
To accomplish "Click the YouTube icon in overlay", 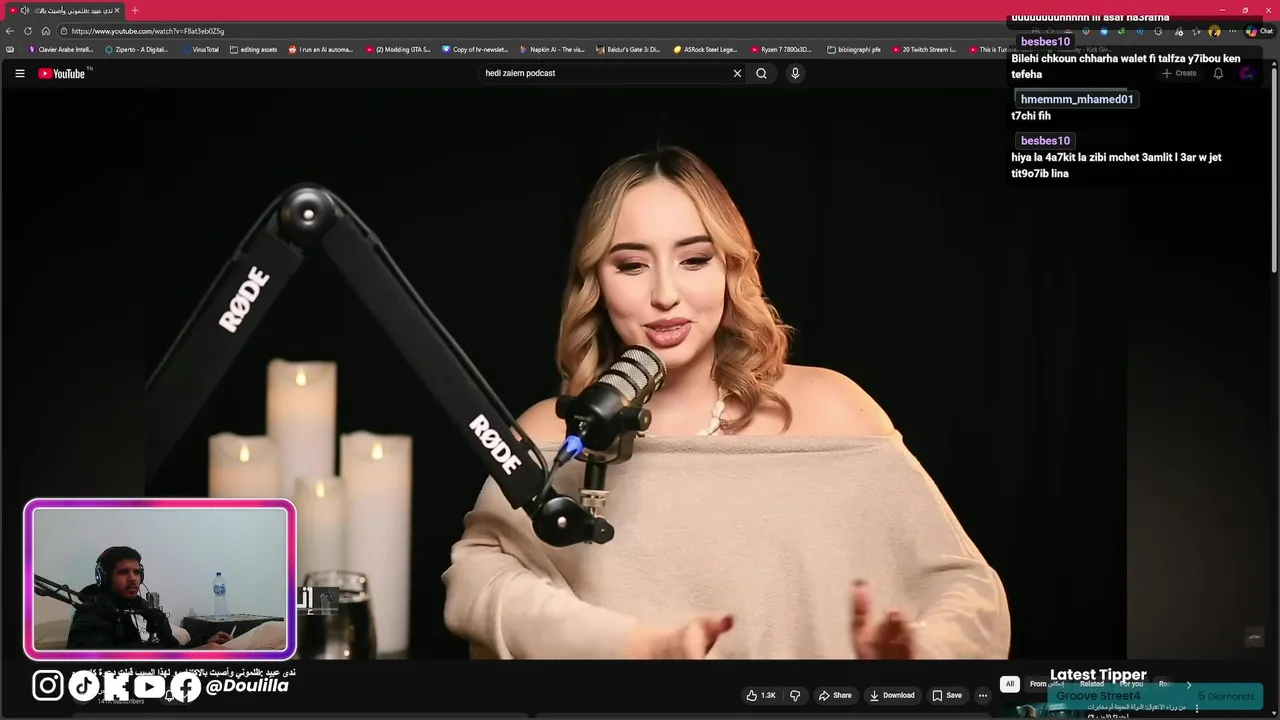I will point(150,686).
